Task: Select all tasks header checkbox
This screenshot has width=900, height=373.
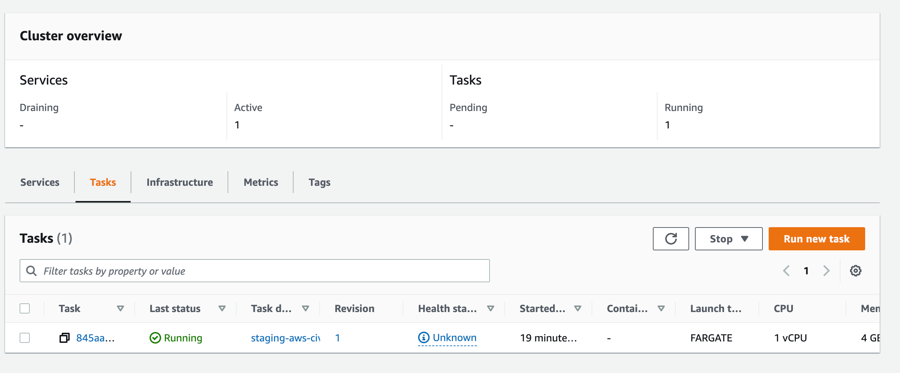Action: coord(25,309)
